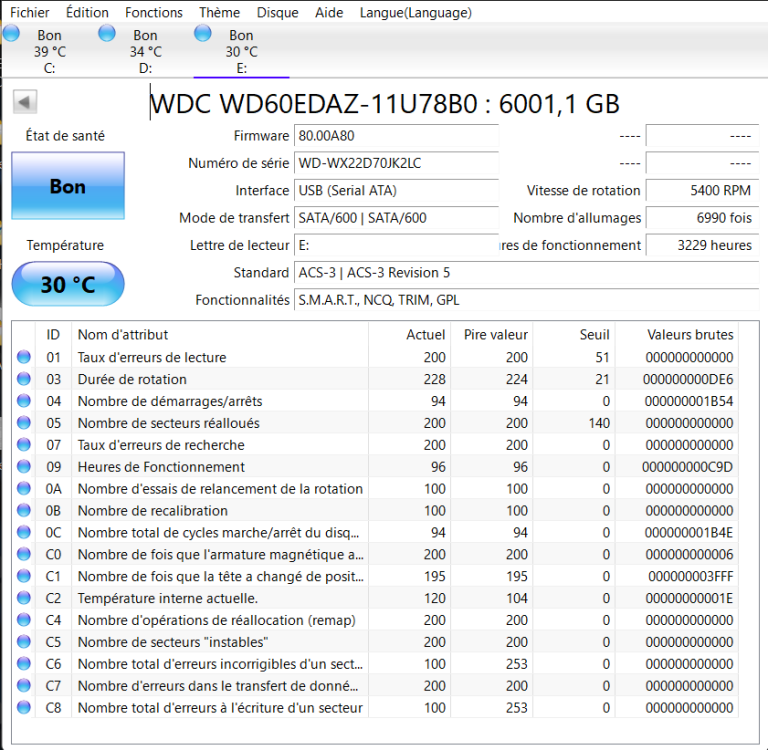Click the Fonctionnalités field S.M.A.R.T., NCQ, TRIM, GPL

pyautogui.click(x=527, y=300)
